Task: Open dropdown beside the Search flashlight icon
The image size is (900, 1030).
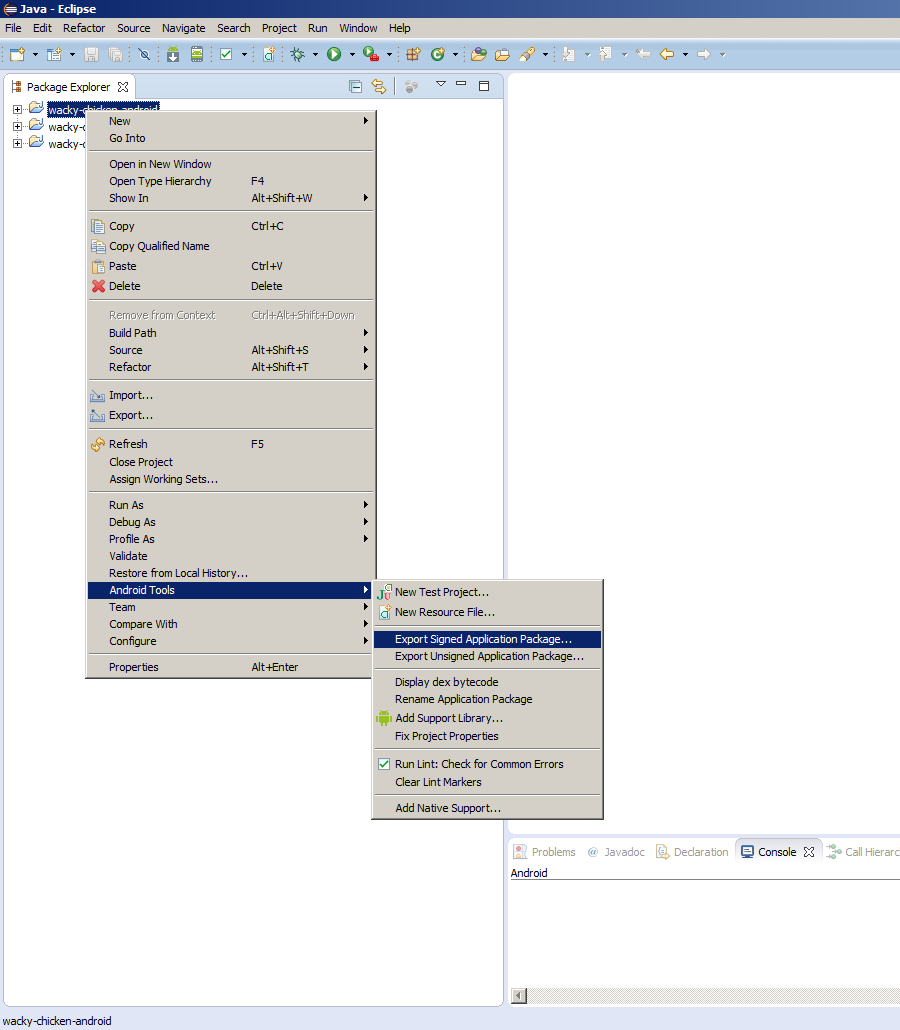Action: (x=545, y=55)
